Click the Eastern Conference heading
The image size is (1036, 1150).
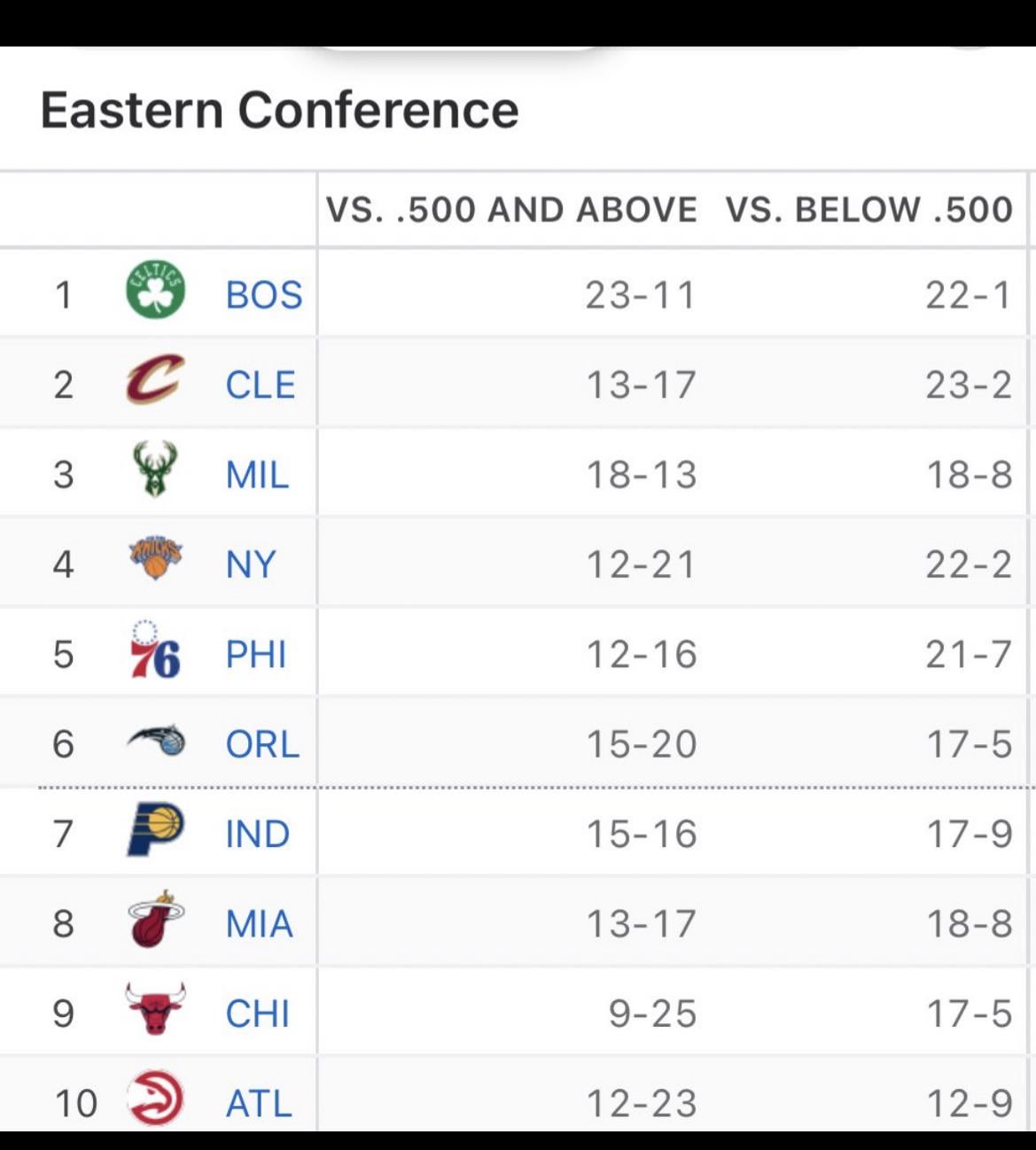point(279,111)
